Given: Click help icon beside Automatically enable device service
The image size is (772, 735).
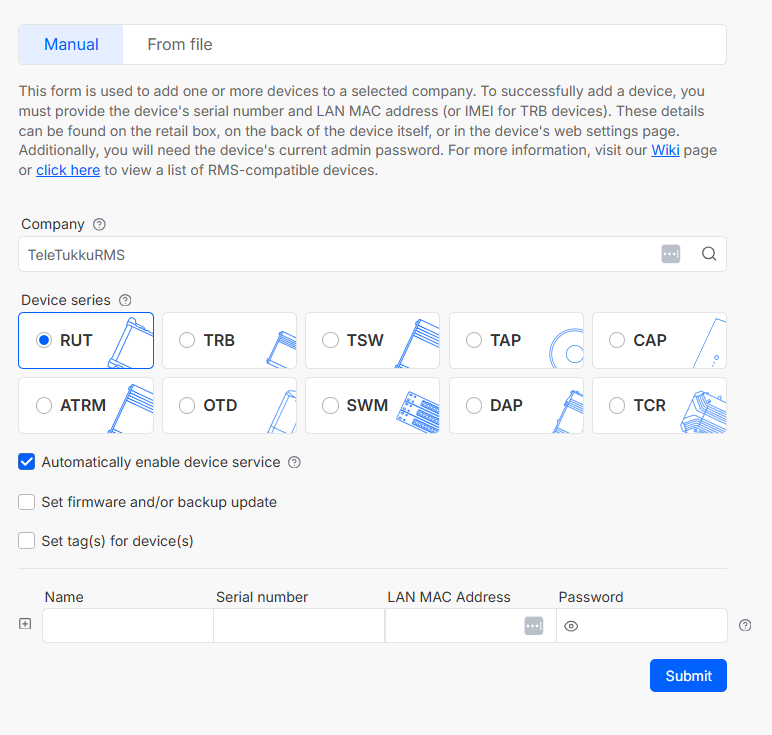Looking at the screenshot, I should tap(294, 463).
